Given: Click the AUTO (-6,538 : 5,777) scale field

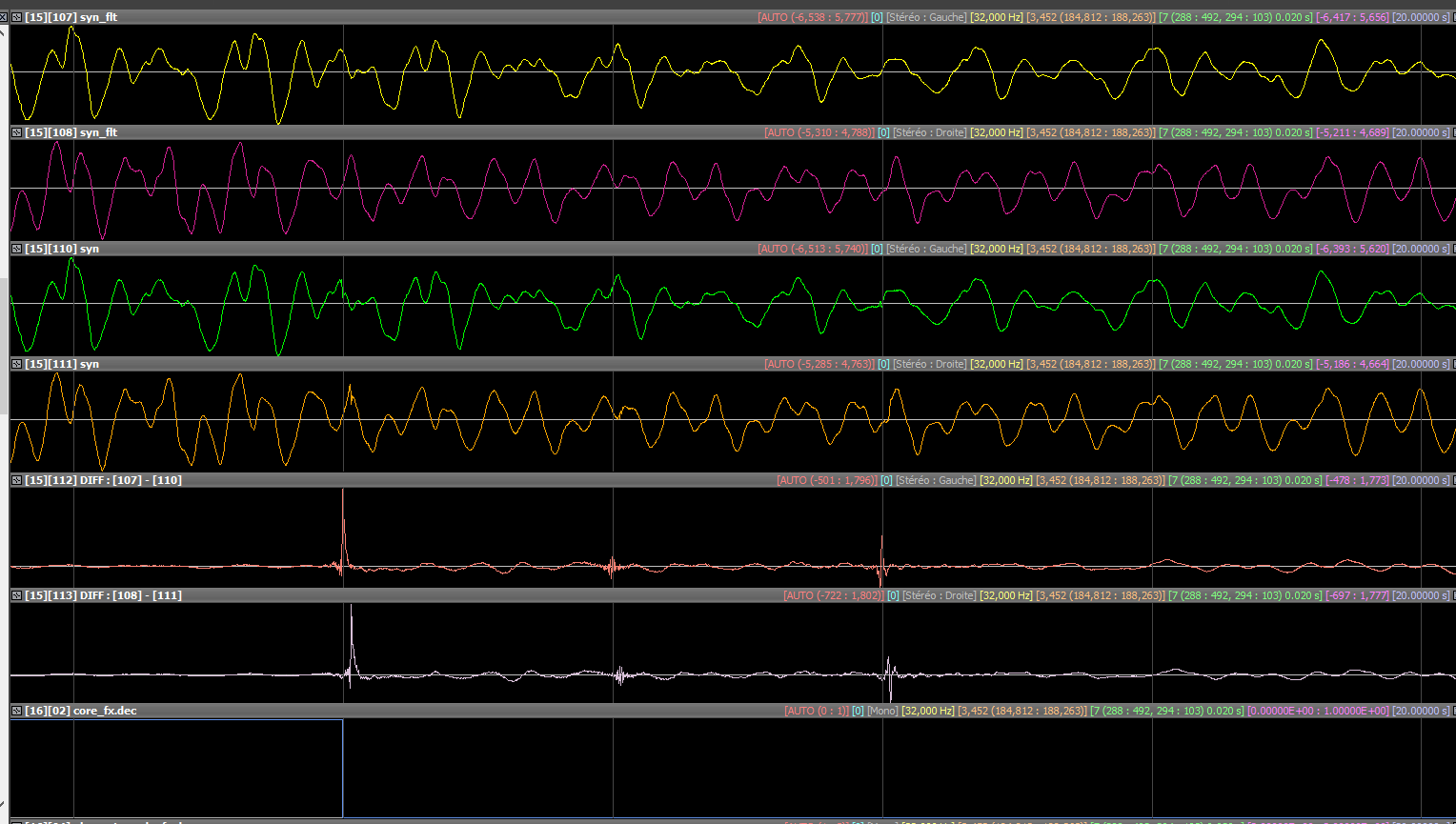Looking at the screenshot, I should coord(812,17).
